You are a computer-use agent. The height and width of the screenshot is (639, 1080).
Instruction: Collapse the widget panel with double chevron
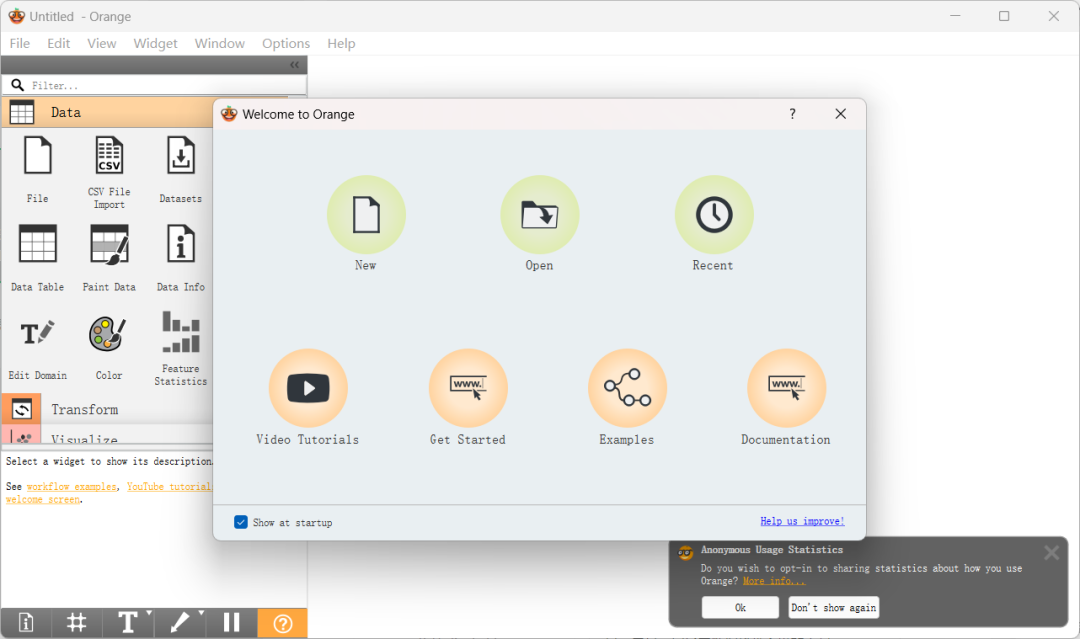[295, 65]
